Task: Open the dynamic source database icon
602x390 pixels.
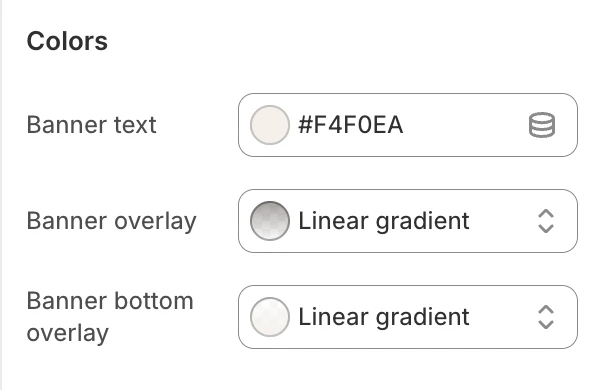Action: (x=542, y=125)
